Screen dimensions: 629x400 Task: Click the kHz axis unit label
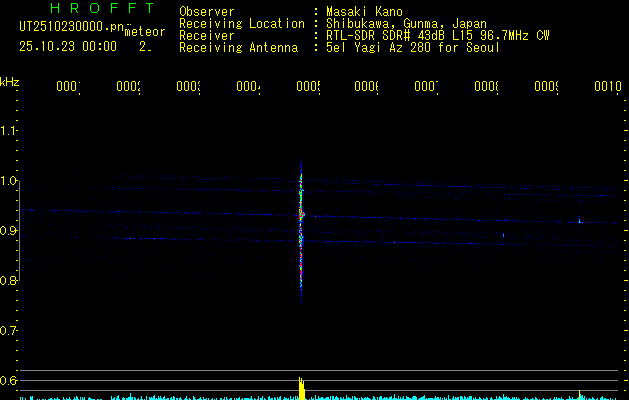click(10, 82)
